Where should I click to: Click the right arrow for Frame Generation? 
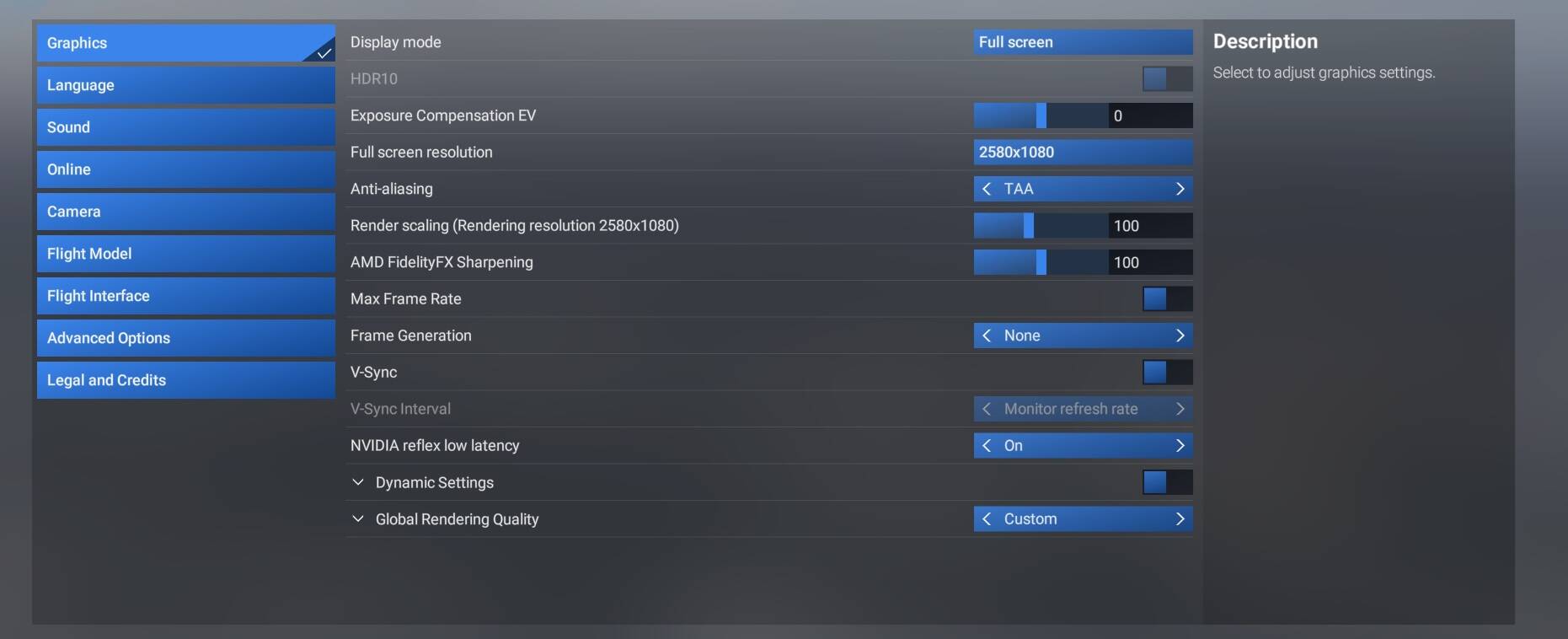coord(1180,336)
